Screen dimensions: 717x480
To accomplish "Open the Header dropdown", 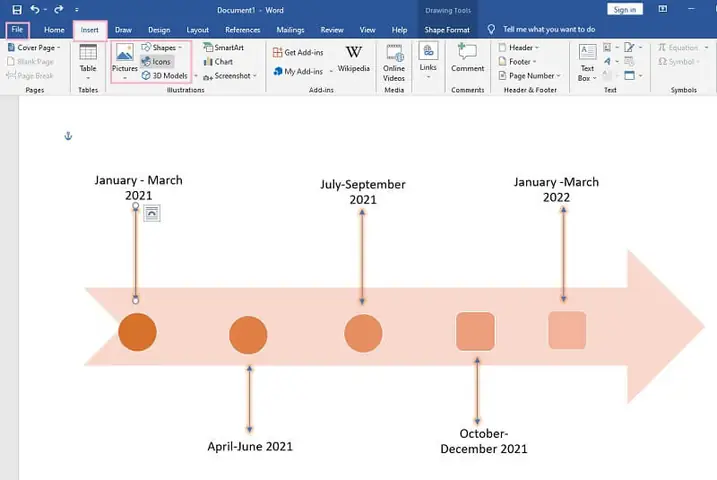I will coord(519,48).
